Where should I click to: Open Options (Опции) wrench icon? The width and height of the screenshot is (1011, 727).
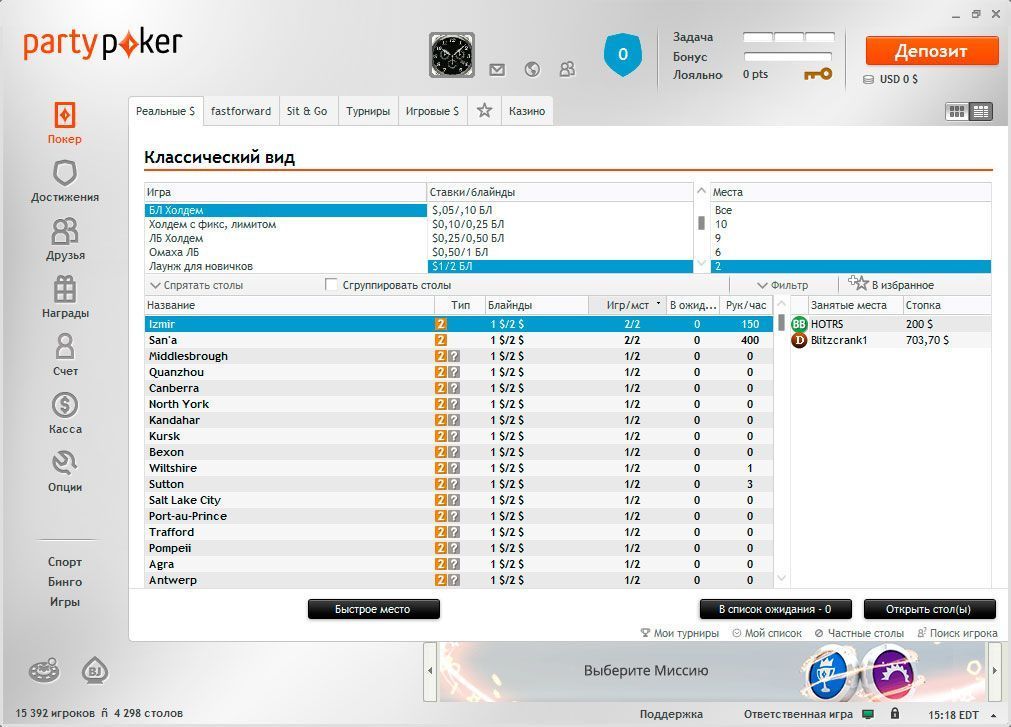(64, 463)
